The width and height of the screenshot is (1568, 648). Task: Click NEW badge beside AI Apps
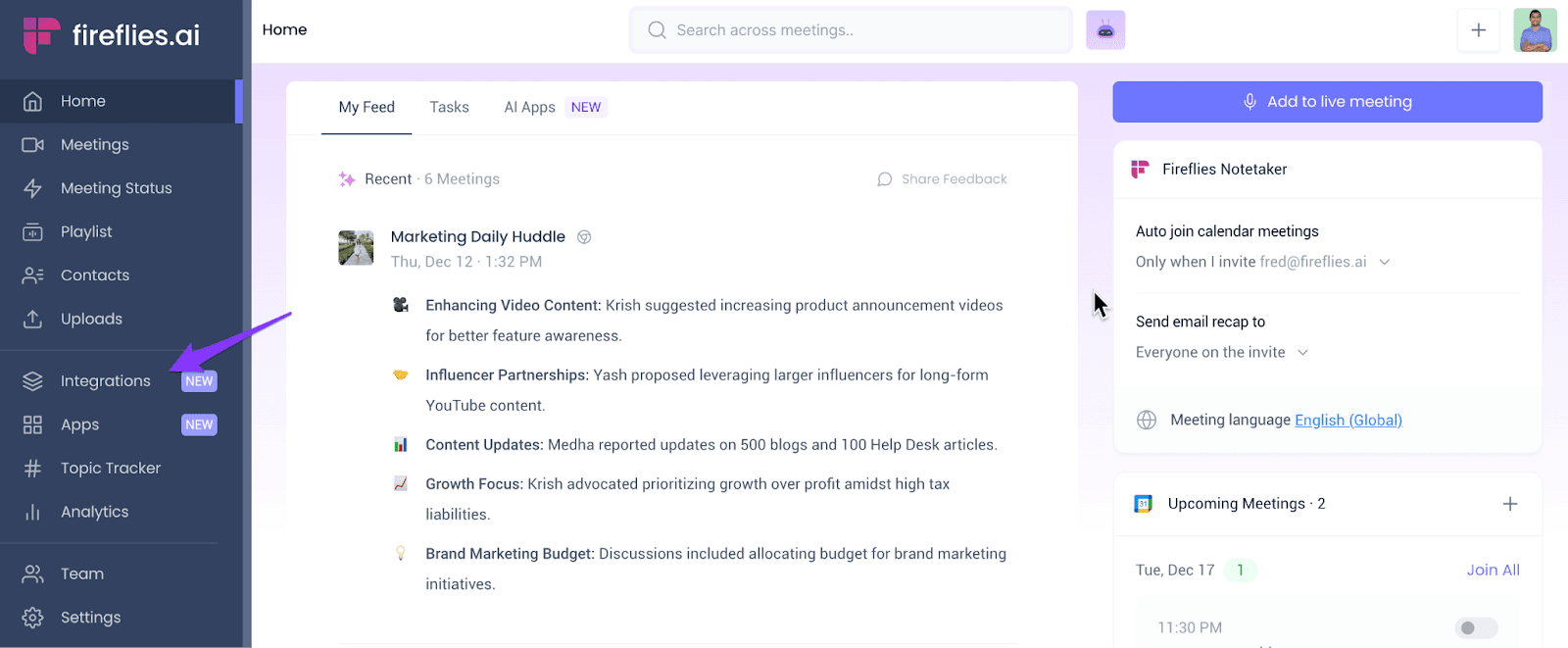(x=586, y=108)
